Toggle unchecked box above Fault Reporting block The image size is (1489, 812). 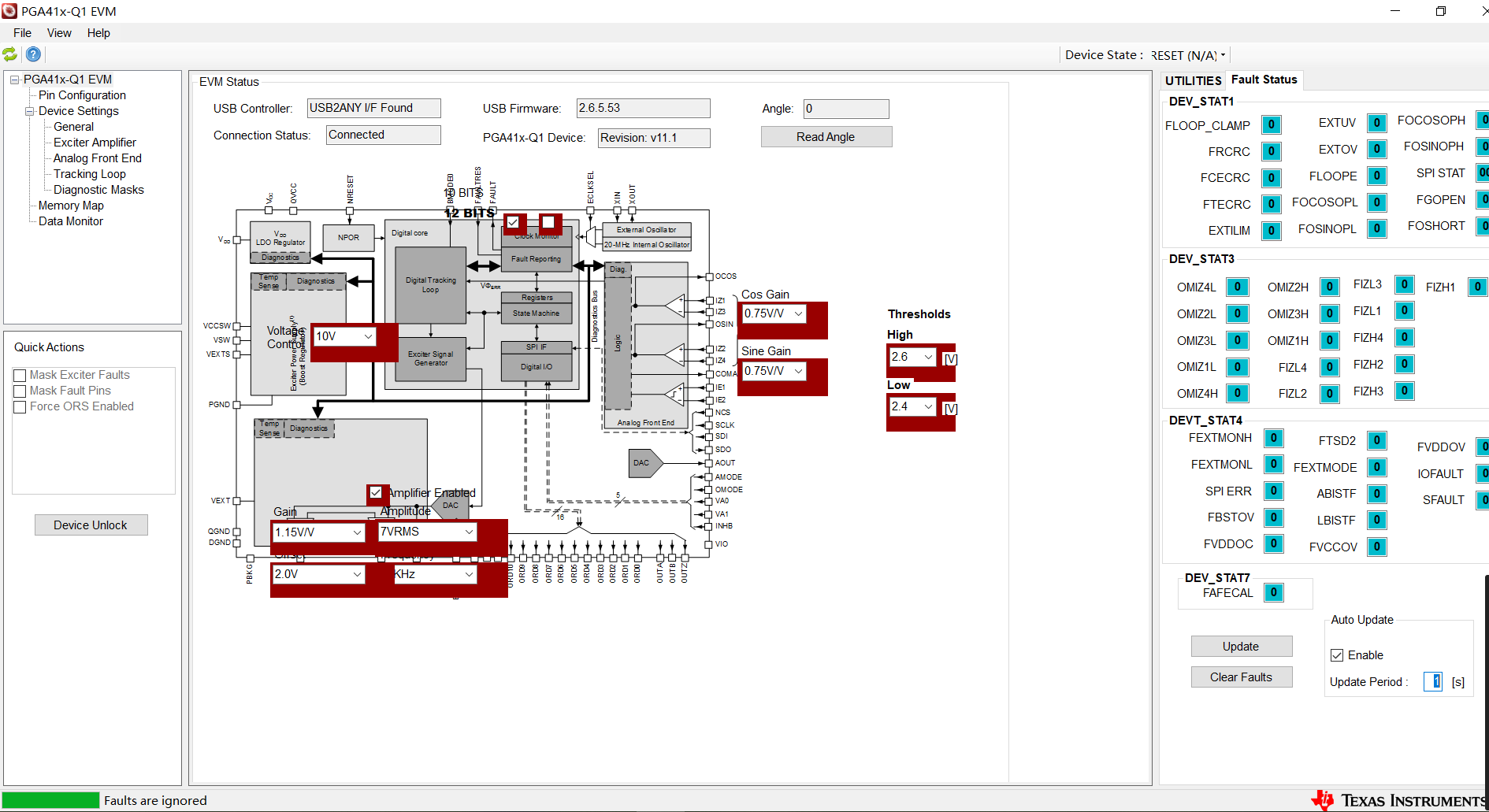coord(548,222)
